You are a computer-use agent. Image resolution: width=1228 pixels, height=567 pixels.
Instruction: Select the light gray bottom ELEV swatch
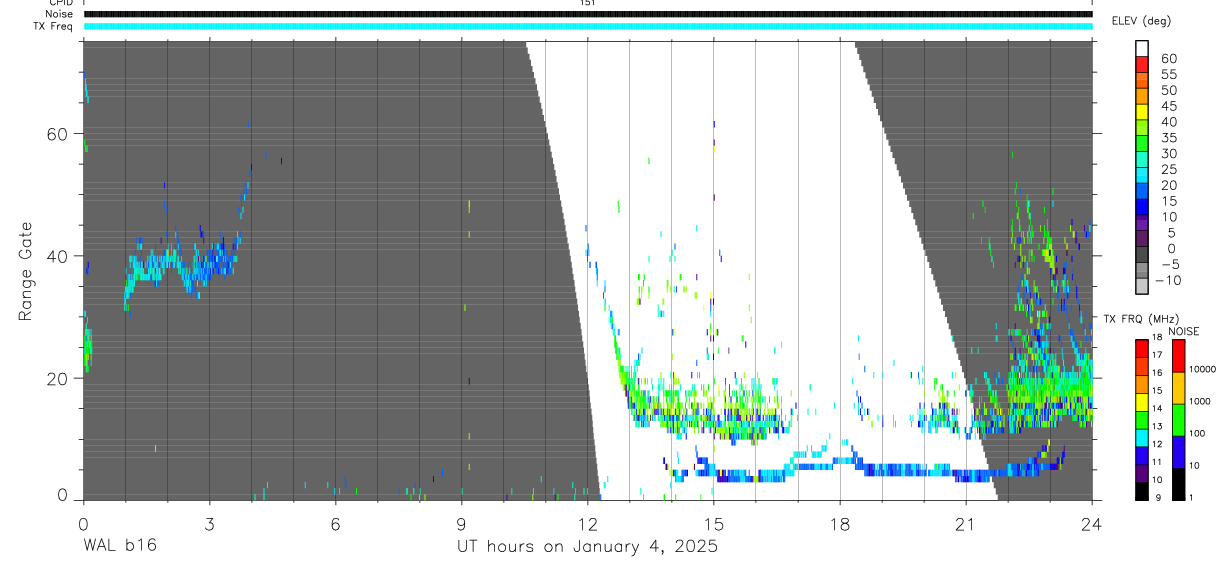point(1142,285)
